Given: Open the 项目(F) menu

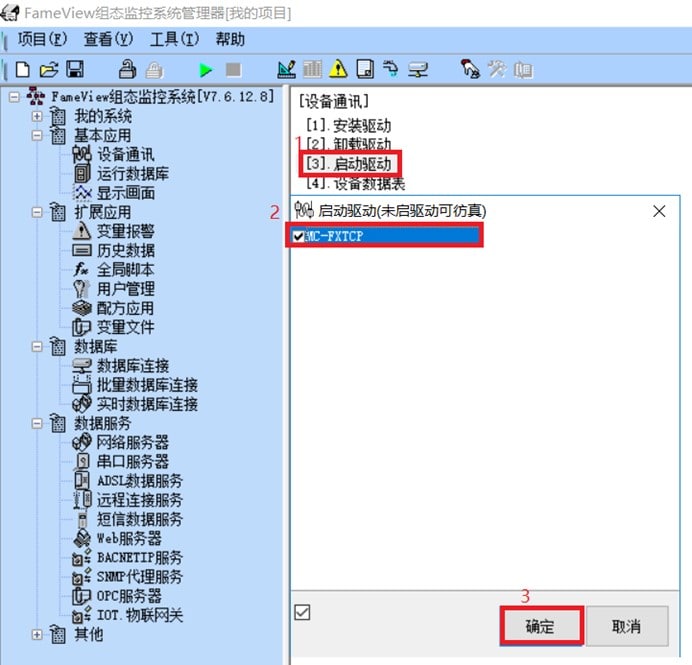Looking at the screenshot, I should click(42, 39).
